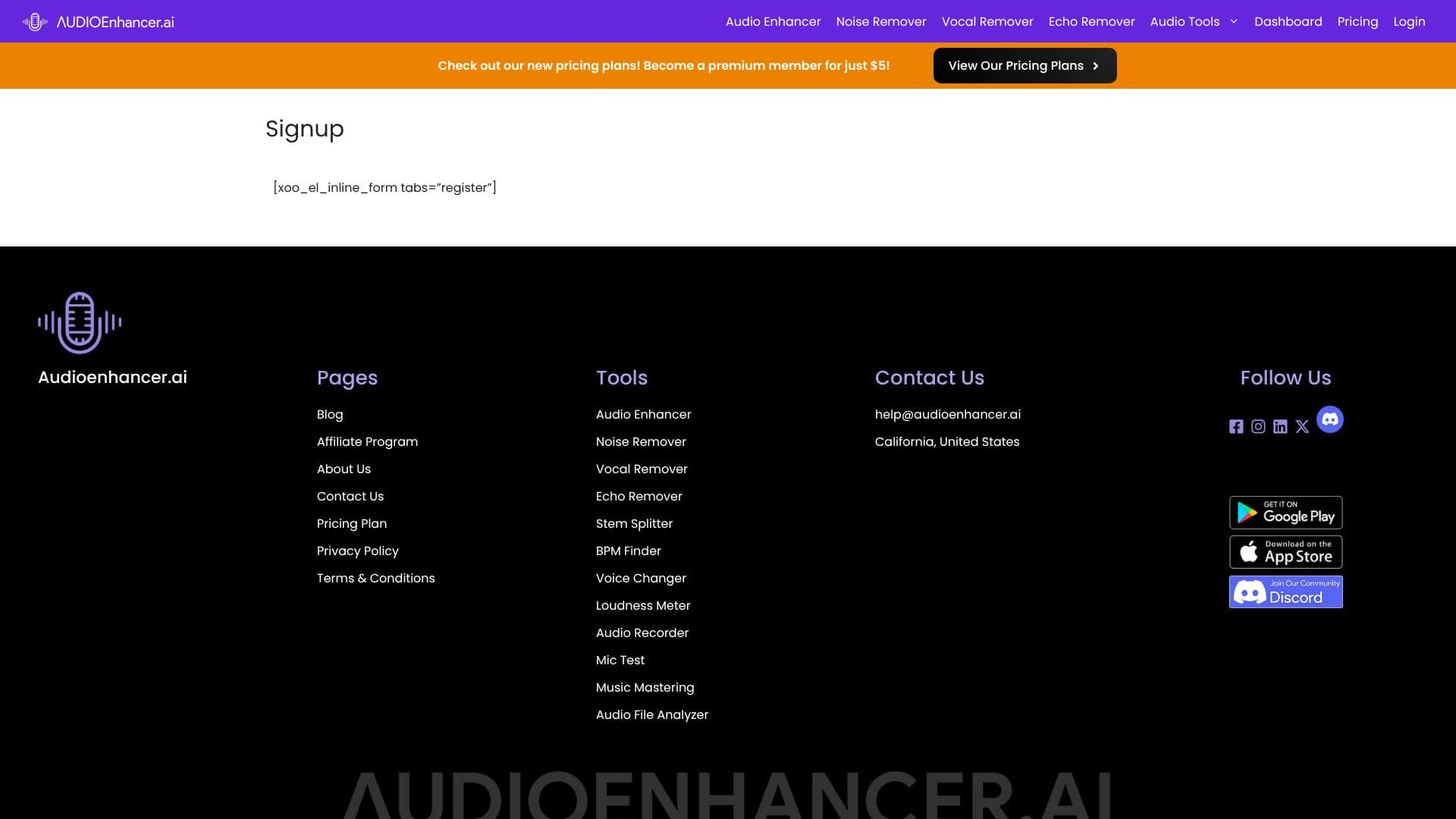This screenshot has height=819, width=1456.
Task: Open the Affiliate Program footer link
Action: pos(367,441)
